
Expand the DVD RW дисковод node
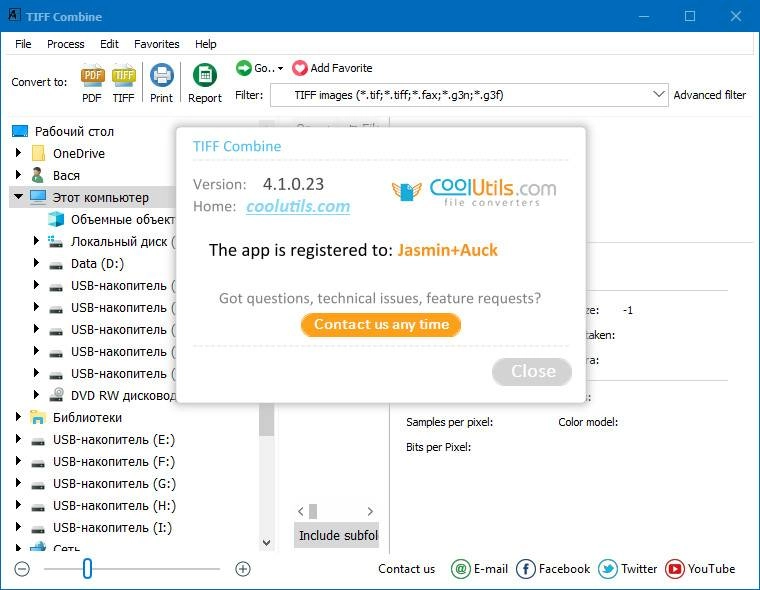pos(36,395)
